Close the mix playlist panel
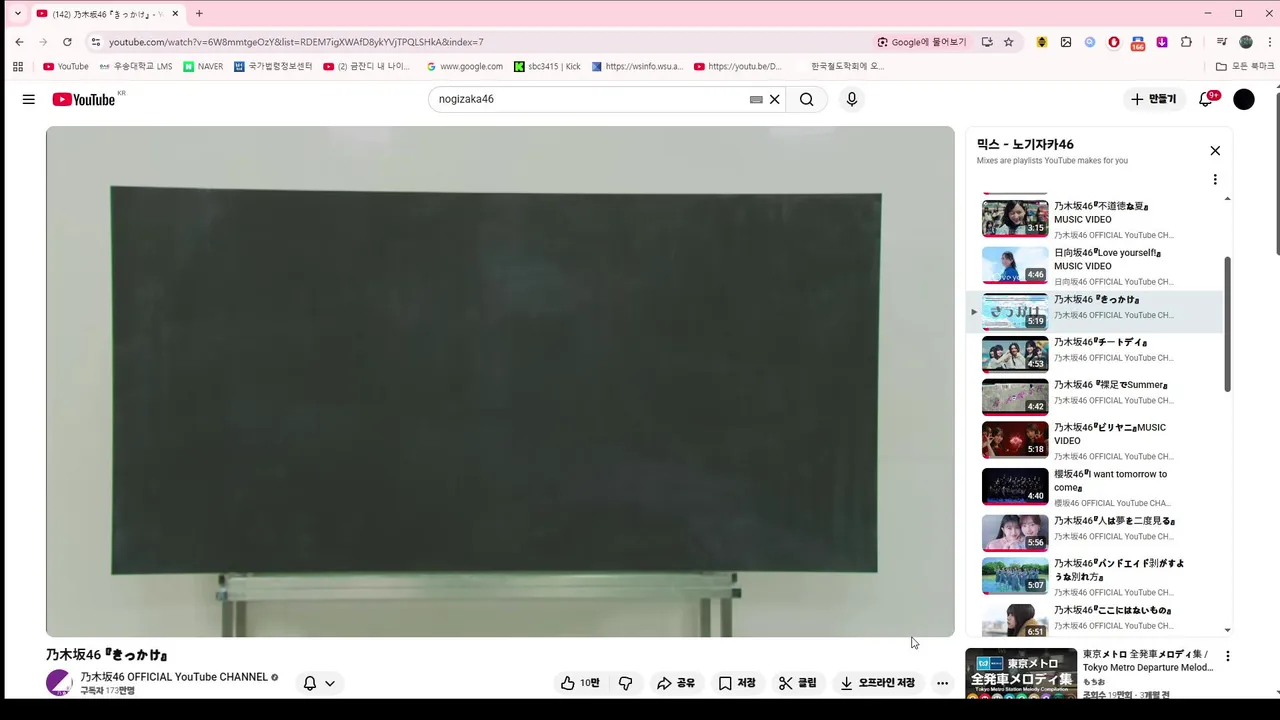Image resolution: width=1280 pixels, height=720 pixels. pos(1215,151)
